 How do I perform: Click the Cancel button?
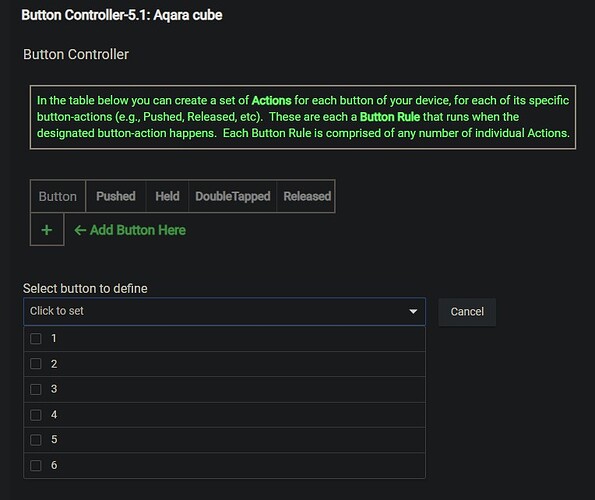[467, 312]
